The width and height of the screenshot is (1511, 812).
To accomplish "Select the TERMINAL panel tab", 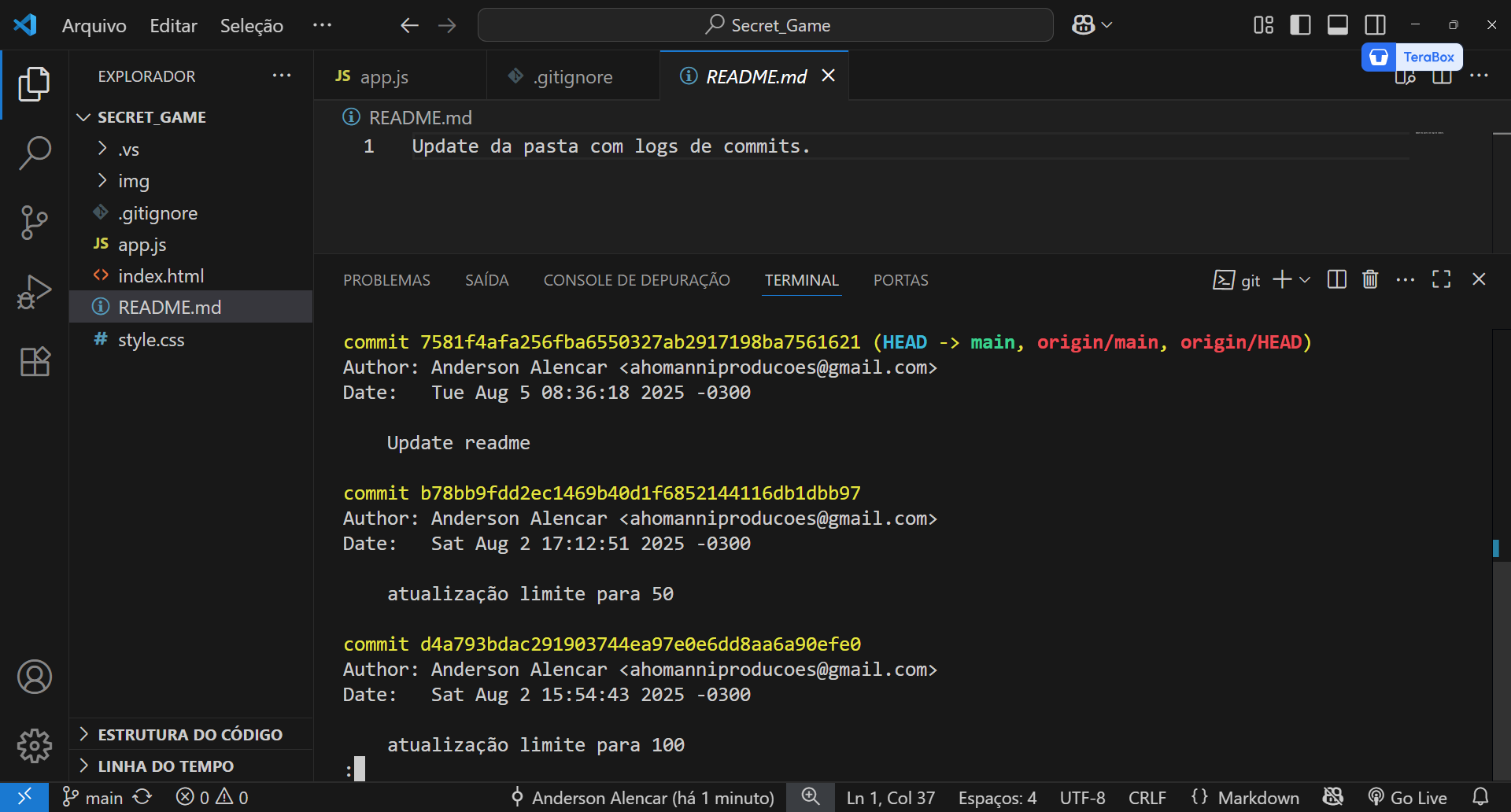I will (x=801, y=280).
